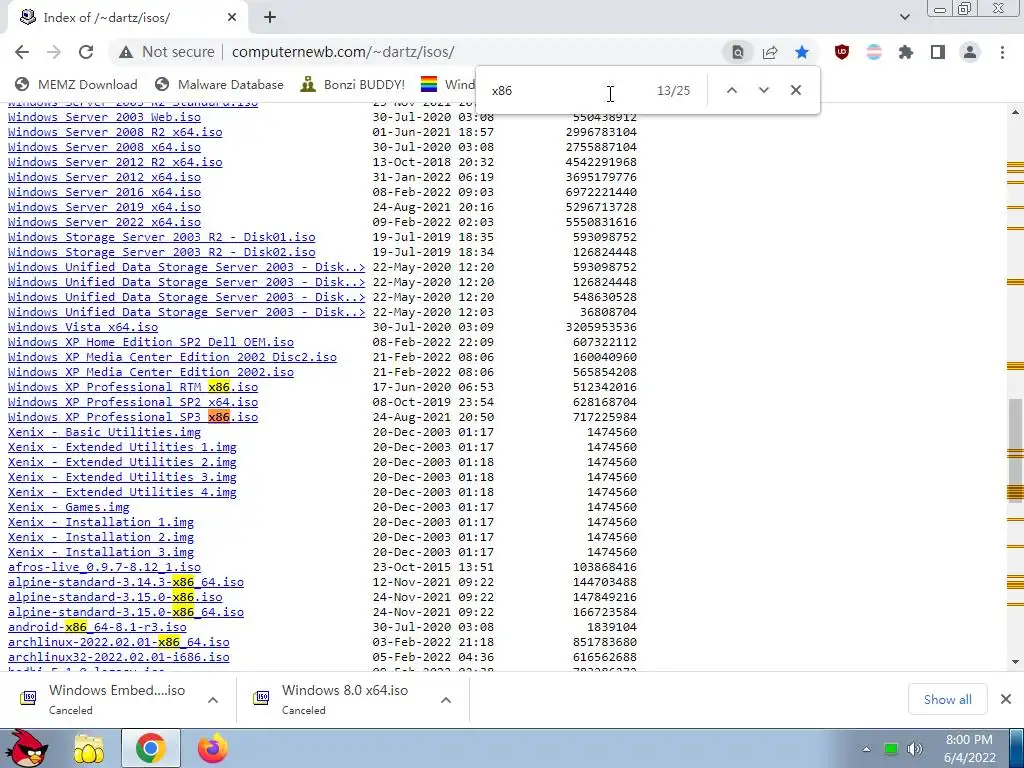Go to next x86 search match
Screen dimensions: 1024x768
763,90
